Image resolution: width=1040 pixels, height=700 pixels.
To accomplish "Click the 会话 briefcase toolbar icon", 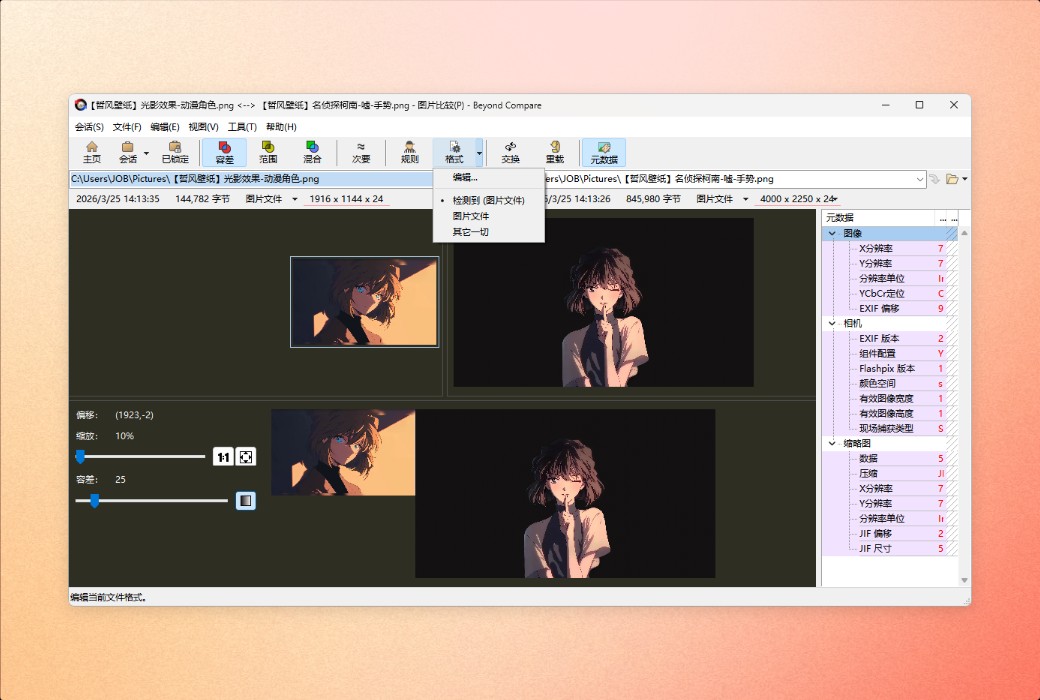I will click(127, 152).
